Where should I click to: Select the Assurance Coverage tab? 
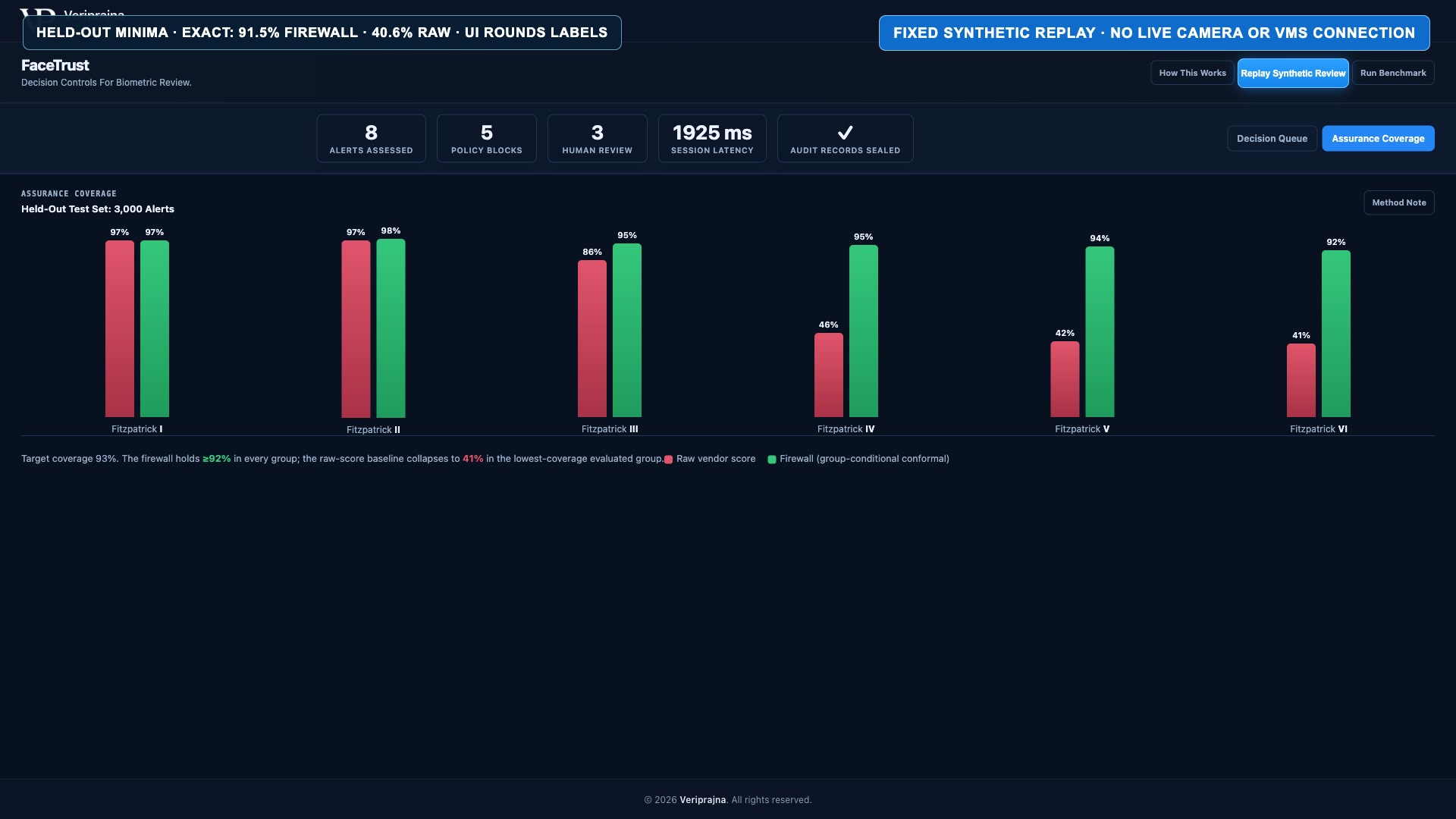point(1378,138)
